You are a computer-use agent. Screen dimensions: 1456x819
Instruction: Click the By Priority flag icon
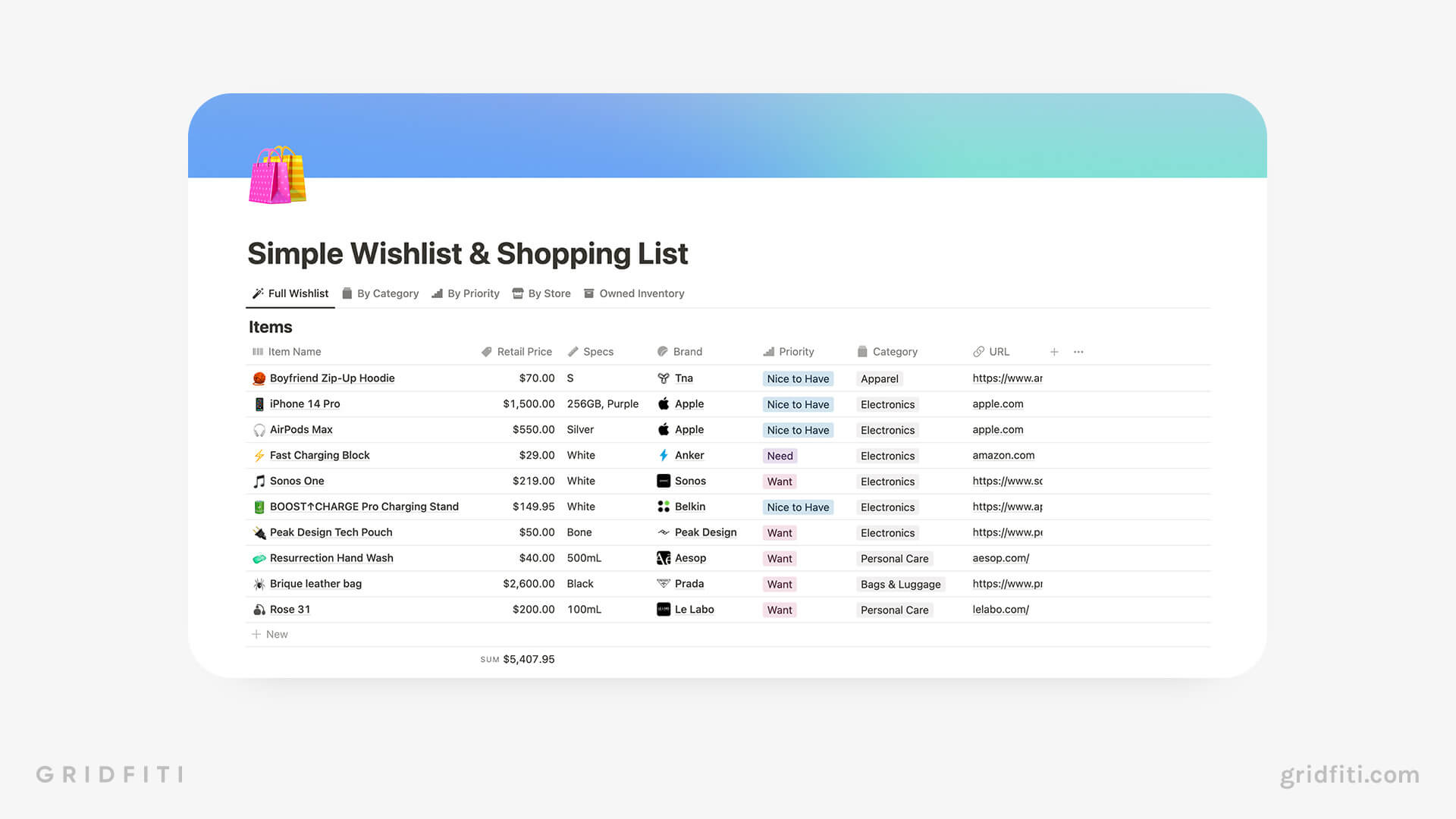[436, 293]
